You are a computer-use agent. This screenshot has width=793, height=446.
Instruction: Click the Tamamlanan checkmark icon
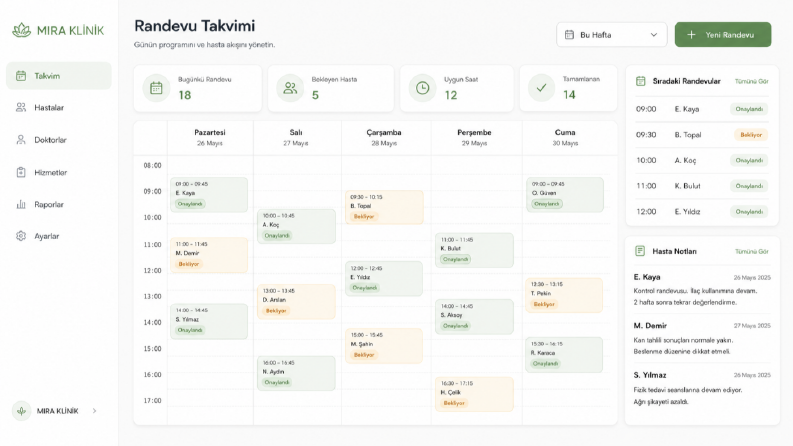541,88
